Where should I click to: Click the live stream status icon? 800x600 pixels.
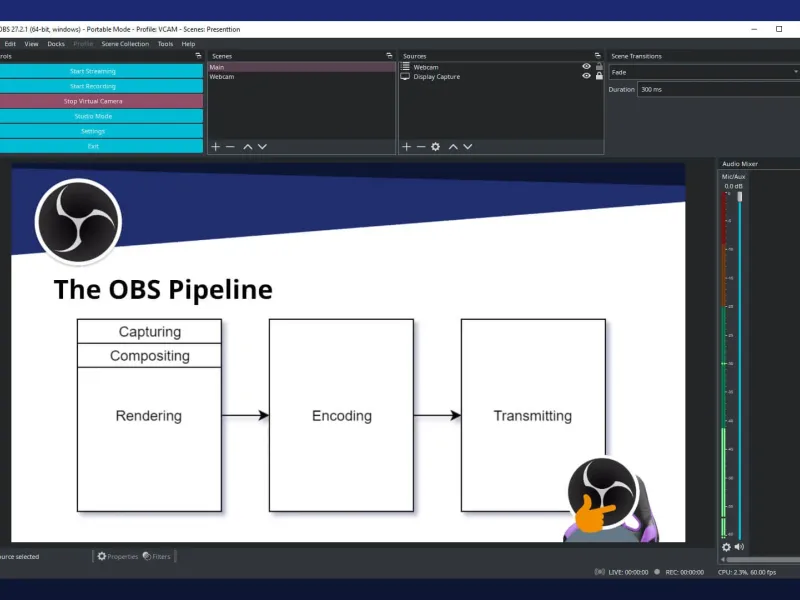(x=599, y=572)
